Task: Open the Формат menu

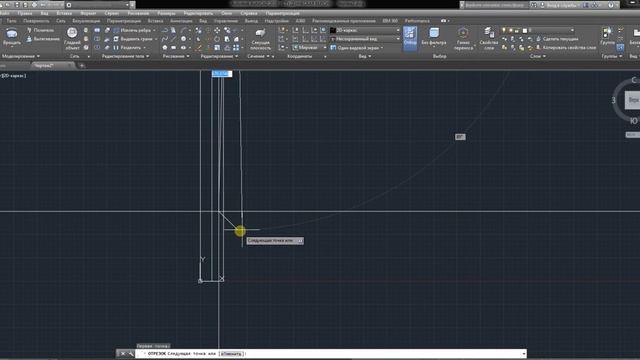Action: tap(88, 13)
